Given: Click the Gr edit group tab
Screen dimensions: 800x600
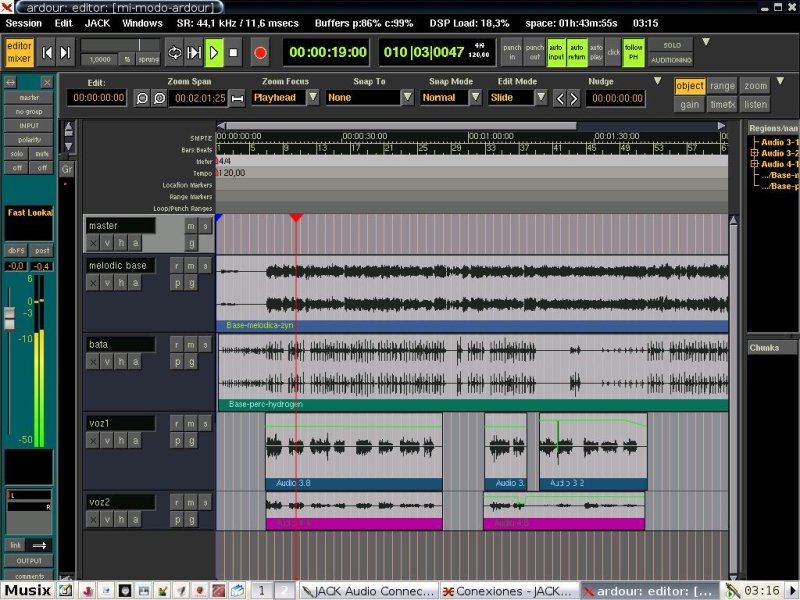Looking at the screenshot, I should coord(67,169).
